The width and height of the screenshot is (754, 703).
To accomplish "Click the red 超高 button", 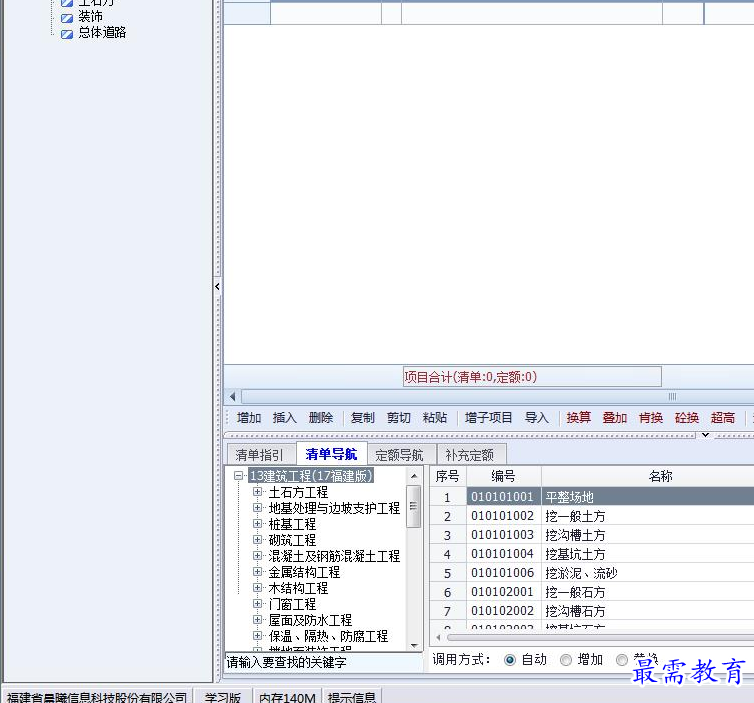I will (723, 417).
